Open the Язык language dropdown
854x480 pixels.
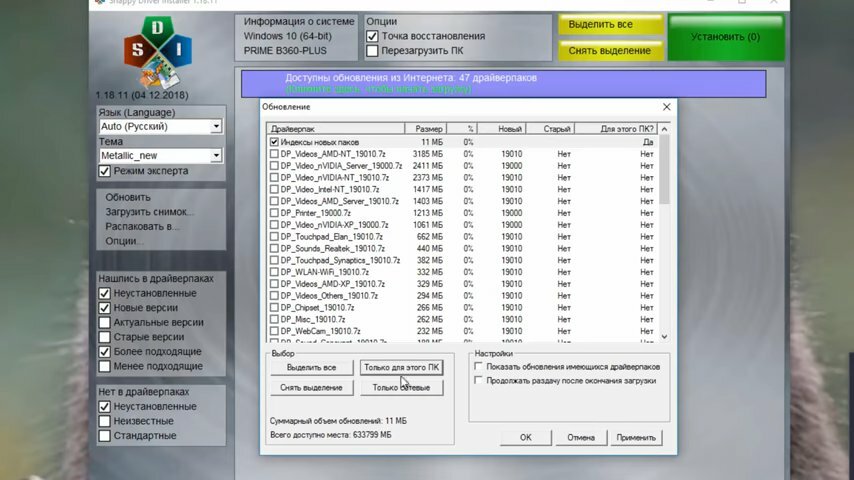pos(216,126)
